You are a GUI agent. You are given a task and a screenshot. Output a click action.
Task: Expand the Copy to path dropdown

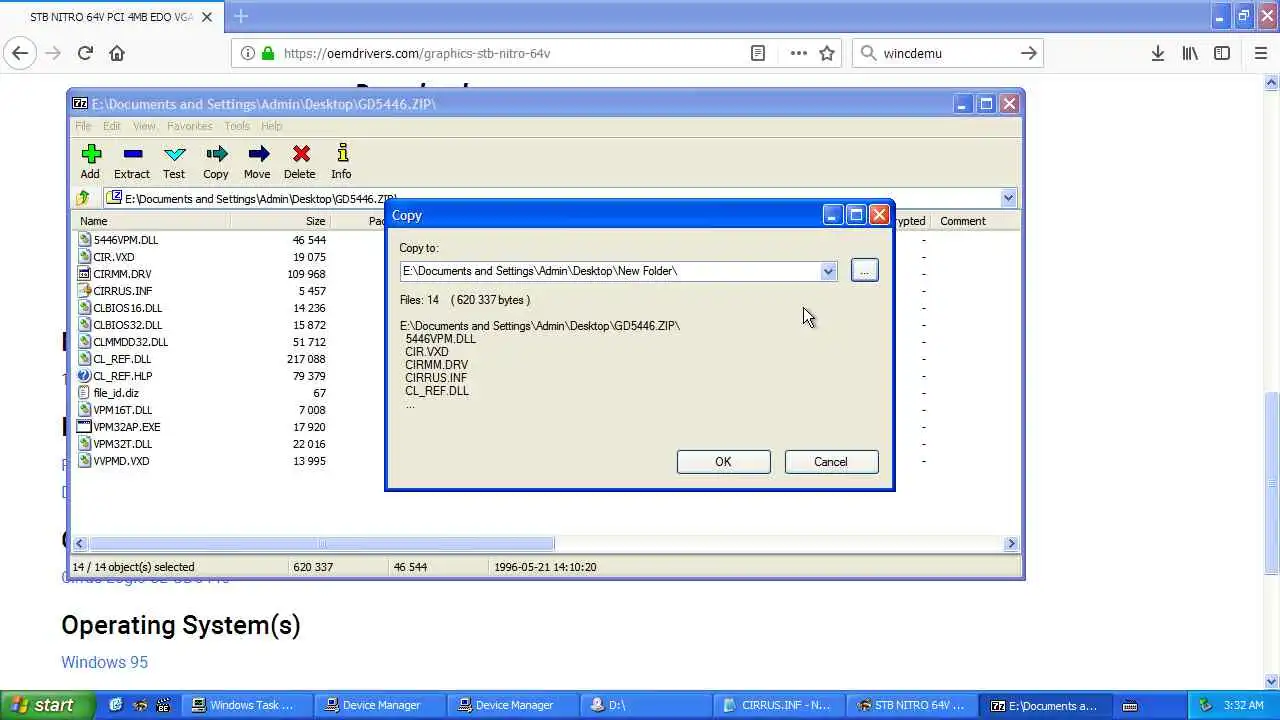(828, 271)
